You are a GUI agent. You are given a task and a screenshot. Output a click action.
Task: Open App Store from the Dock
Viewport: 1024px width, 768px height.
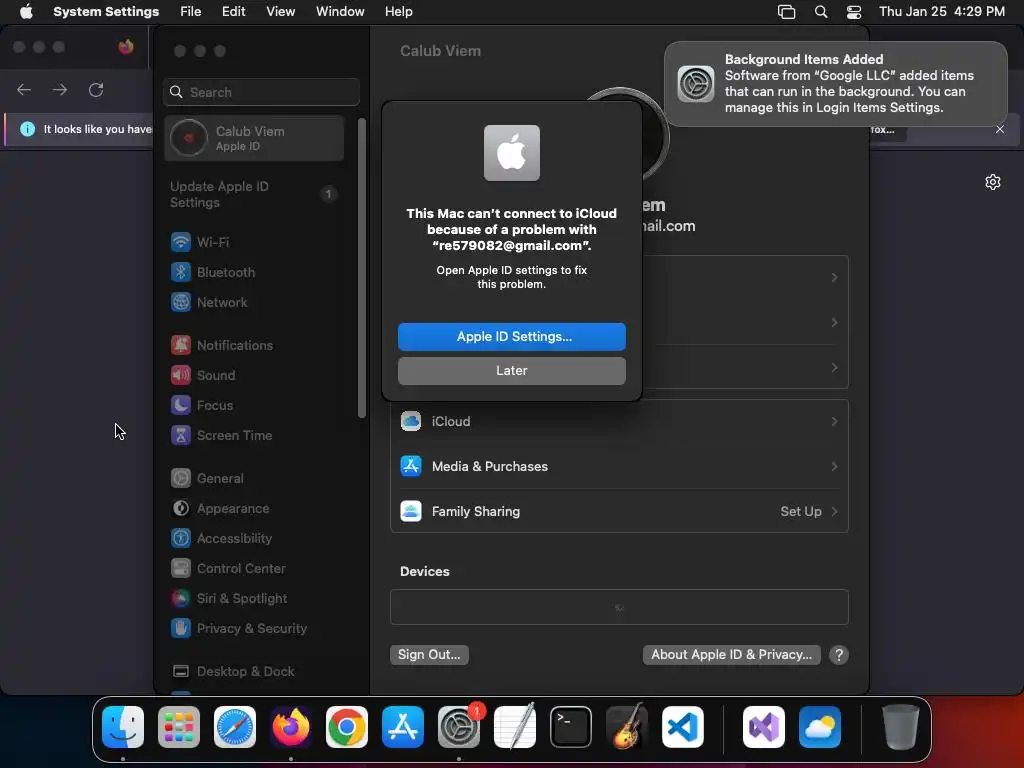403,727
